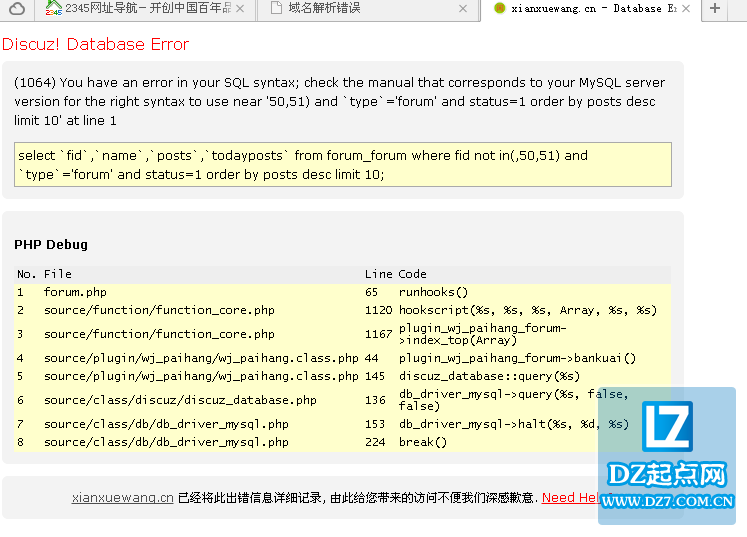Click the Discuz! Database Error heading
747x537 pixels.
coord(95,44)
